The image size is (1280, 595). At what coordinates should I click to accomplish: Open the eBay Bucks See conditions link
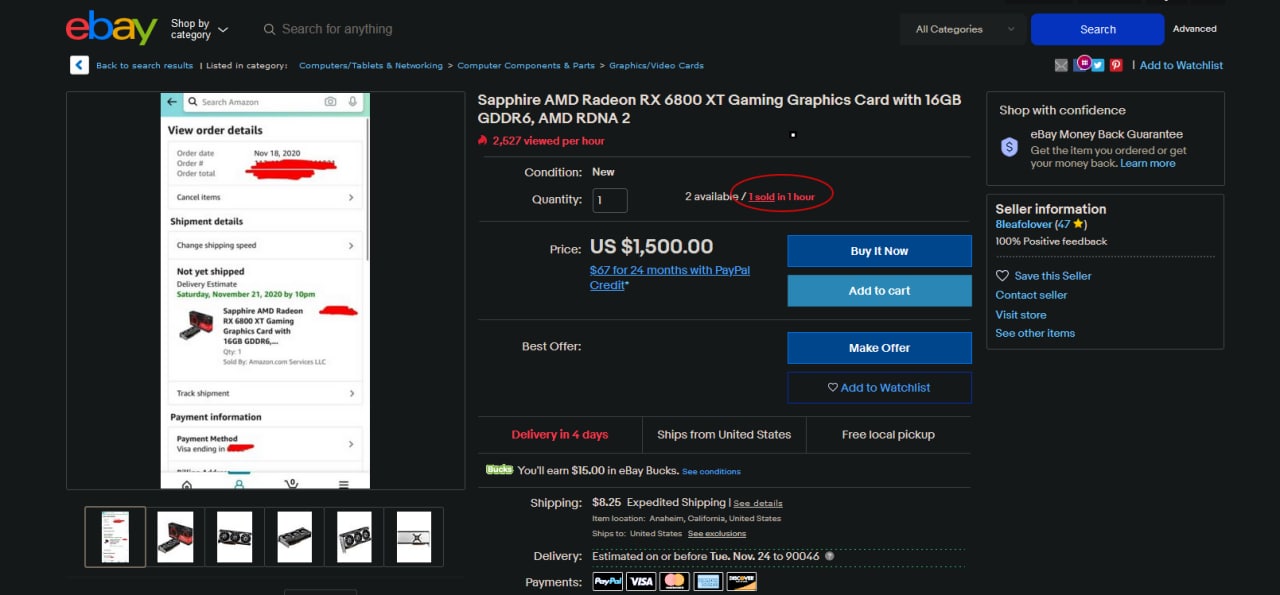(711, 471)
